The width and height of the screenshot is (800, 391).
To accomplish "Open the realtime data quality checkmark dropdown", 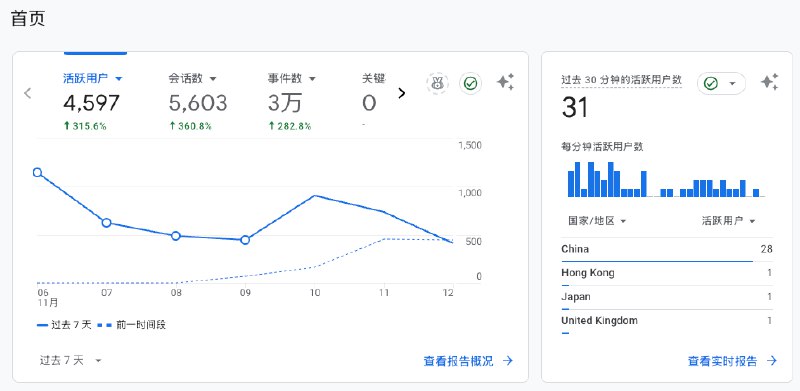I will (x=721, y=83).
